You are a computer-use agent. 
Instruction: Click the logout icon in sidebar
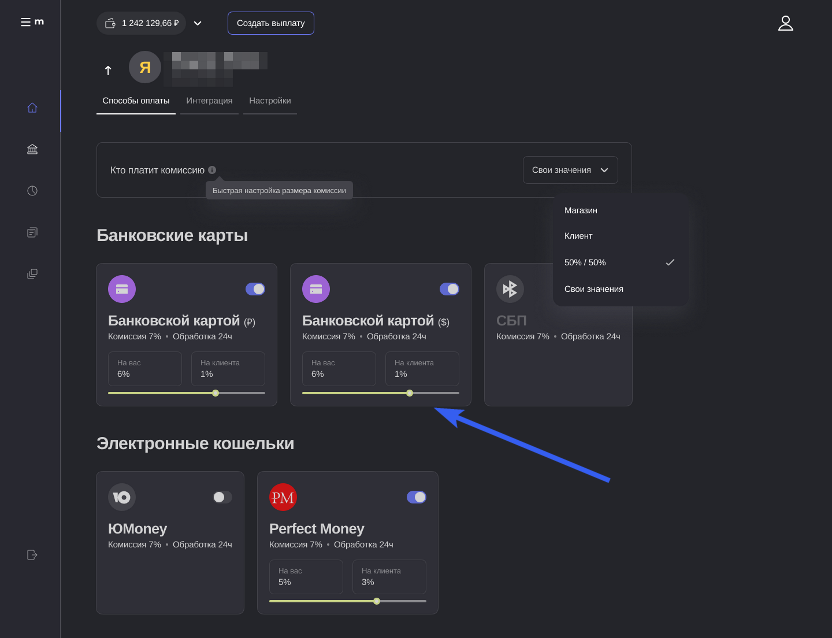32,555
